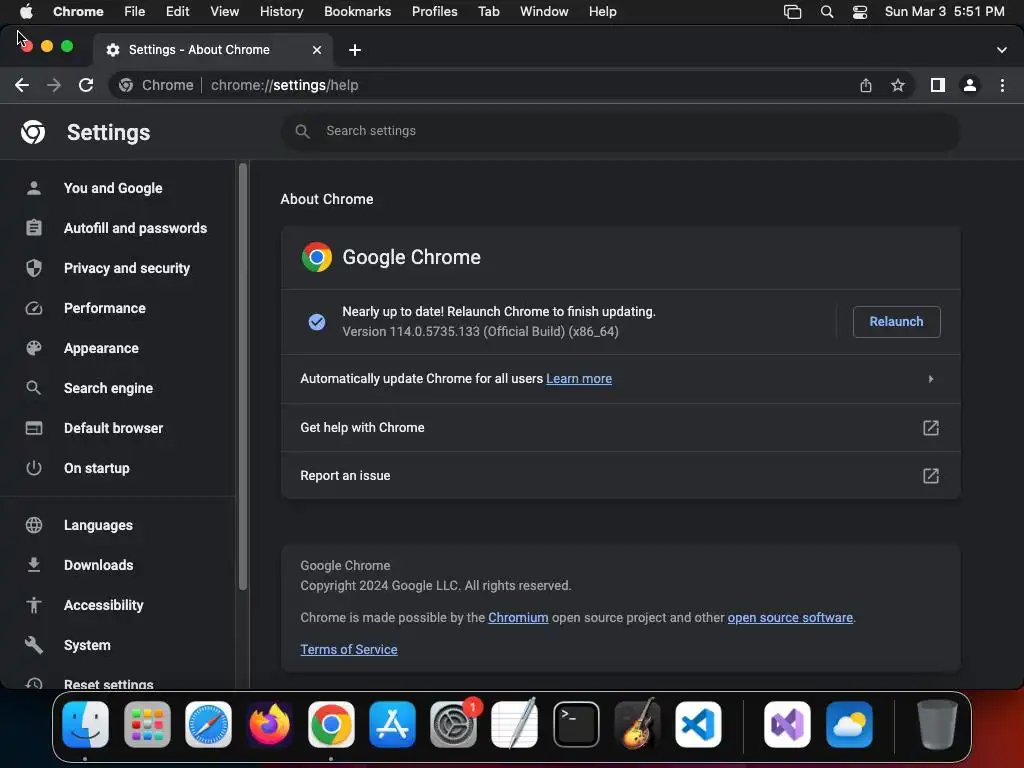Open the profile avatar button
Viewport: 1024px width, 768px height.
tap(970, 85)
